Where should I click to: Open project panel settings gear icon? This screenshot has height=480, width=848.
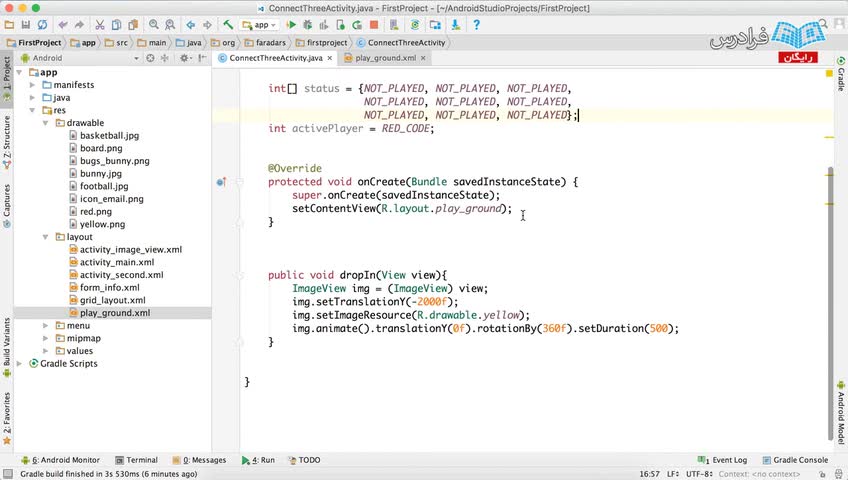184,58
